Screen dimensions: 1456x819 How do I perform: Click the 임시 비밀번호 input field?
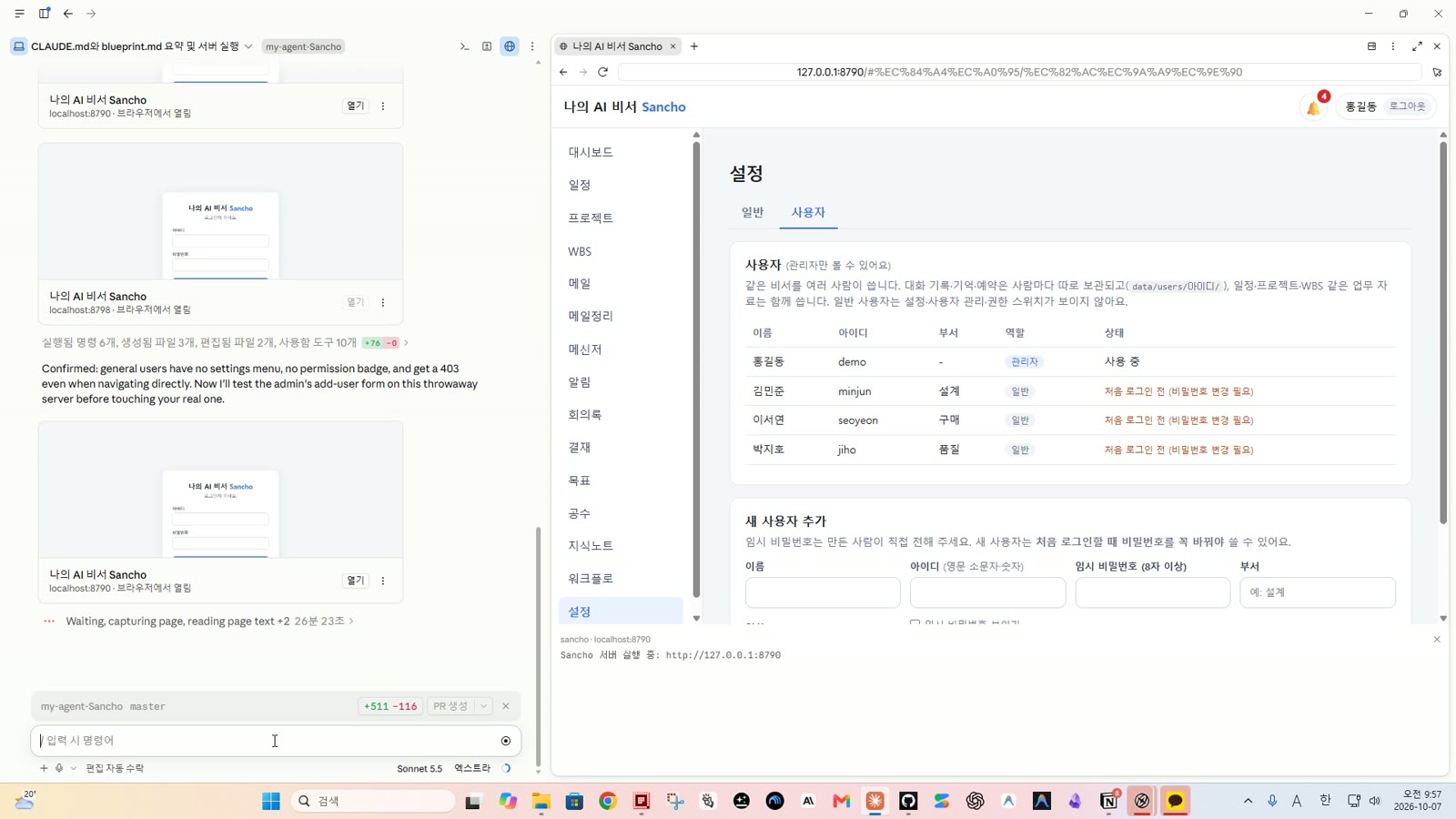coord(1153,592)
